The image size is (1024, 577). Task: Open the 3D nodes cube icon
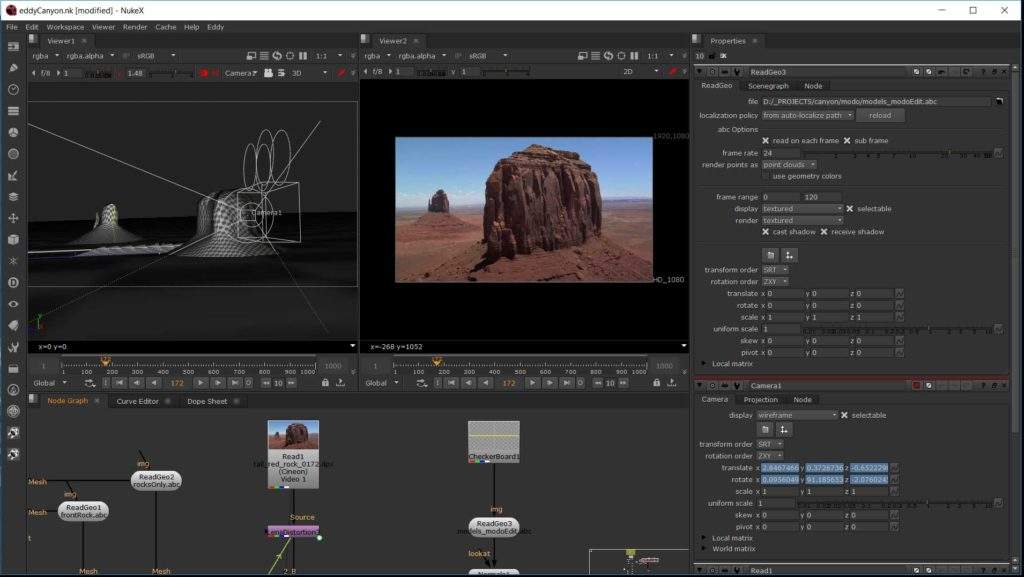pyautogui.click(x=13, y=239)
